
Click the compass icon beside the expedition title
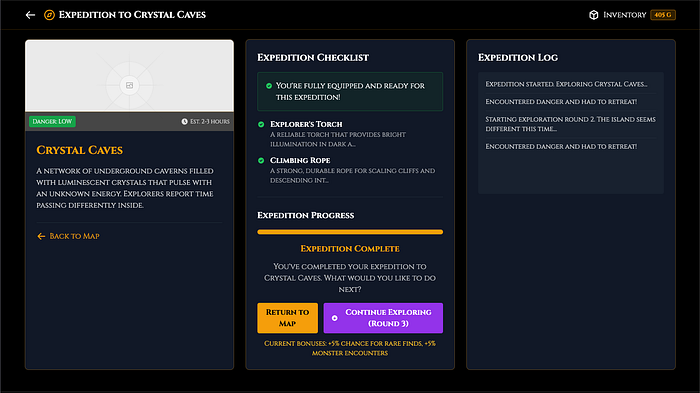[49, 15]
